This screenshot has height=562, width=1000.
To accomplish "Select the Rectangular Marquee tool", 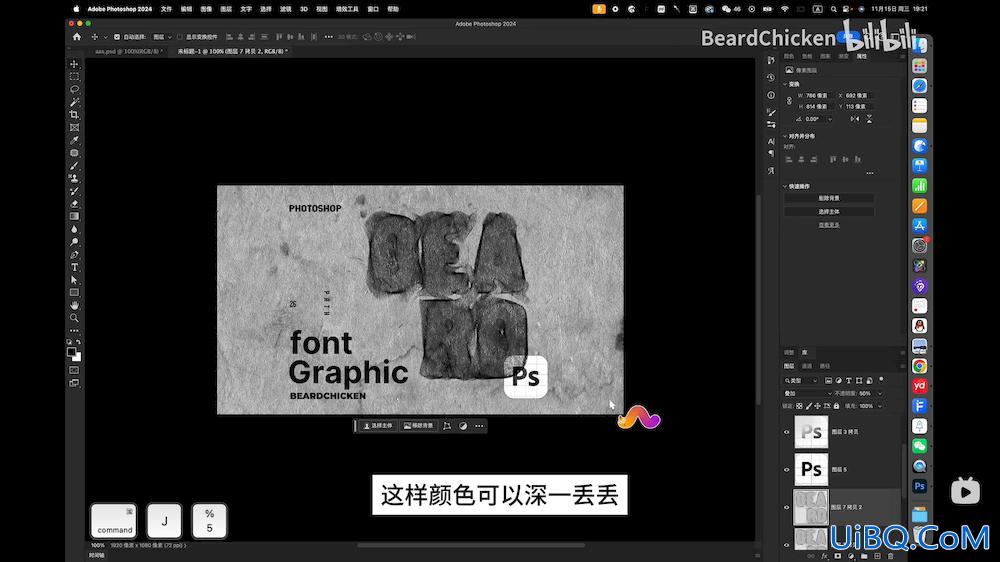I will [74, 77].
